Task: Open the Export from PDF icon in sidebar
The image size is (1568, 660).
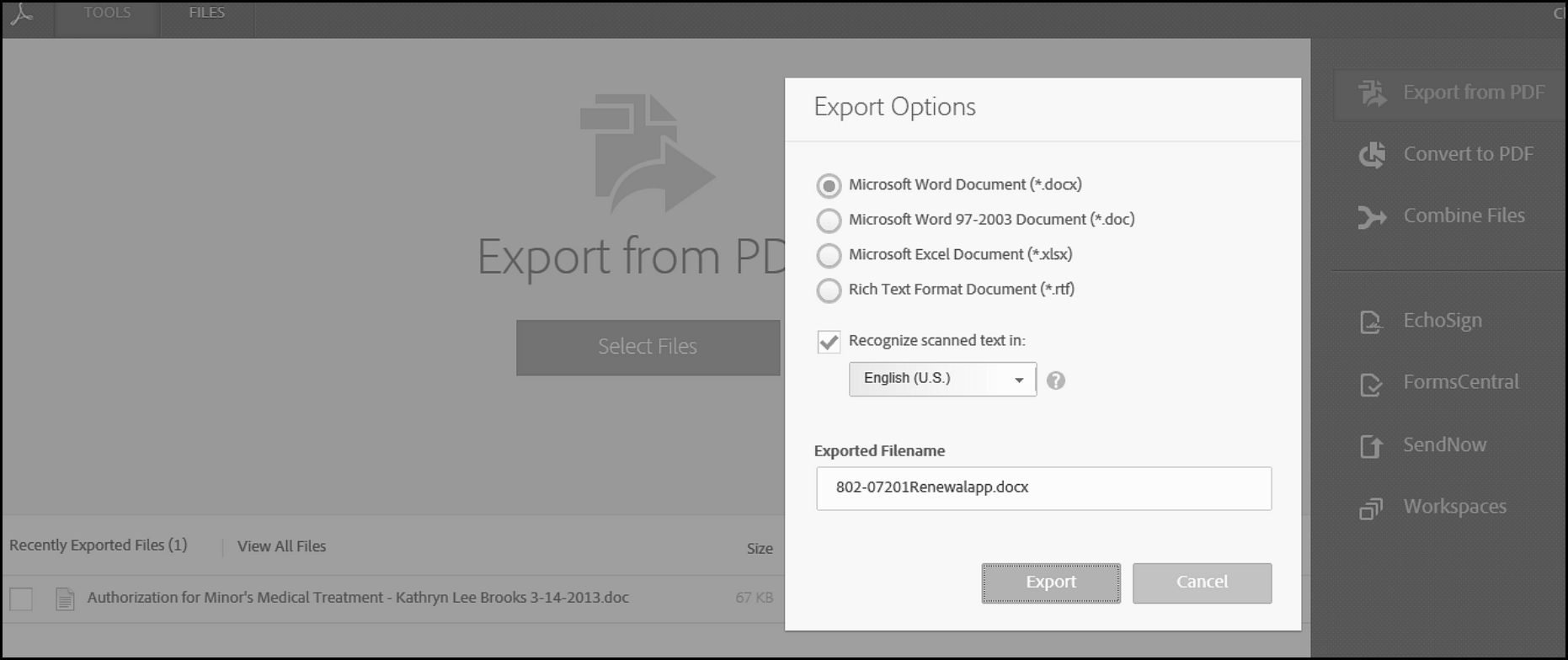Action: point(1372,93)
